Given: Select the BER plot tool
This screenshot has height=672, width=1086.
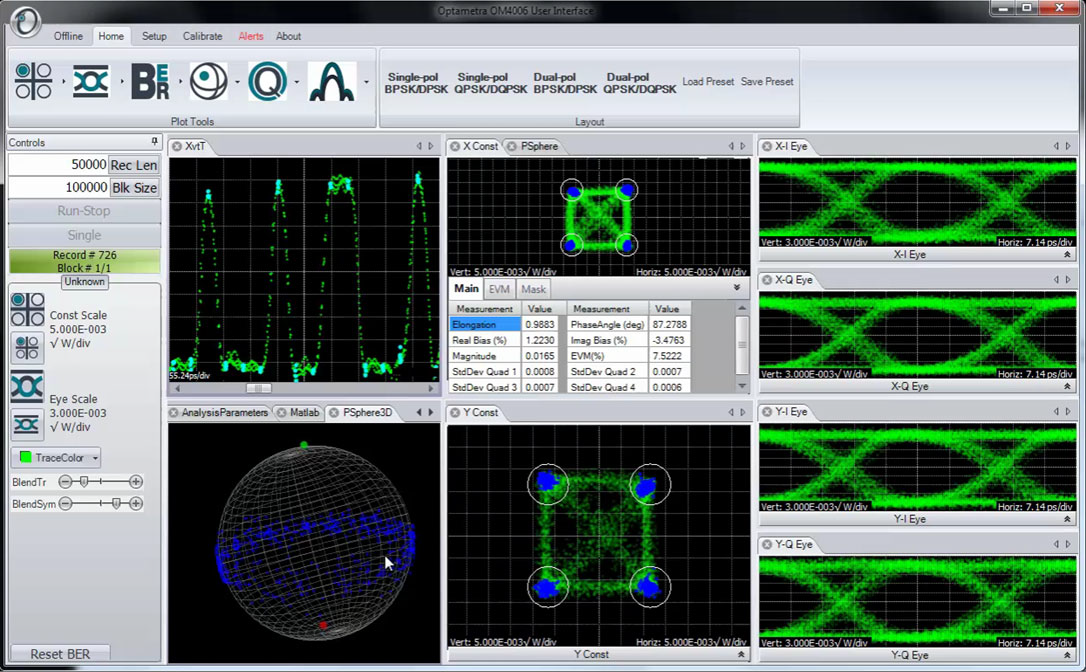Looking at the screenshot, I should (x=150, y=81).
